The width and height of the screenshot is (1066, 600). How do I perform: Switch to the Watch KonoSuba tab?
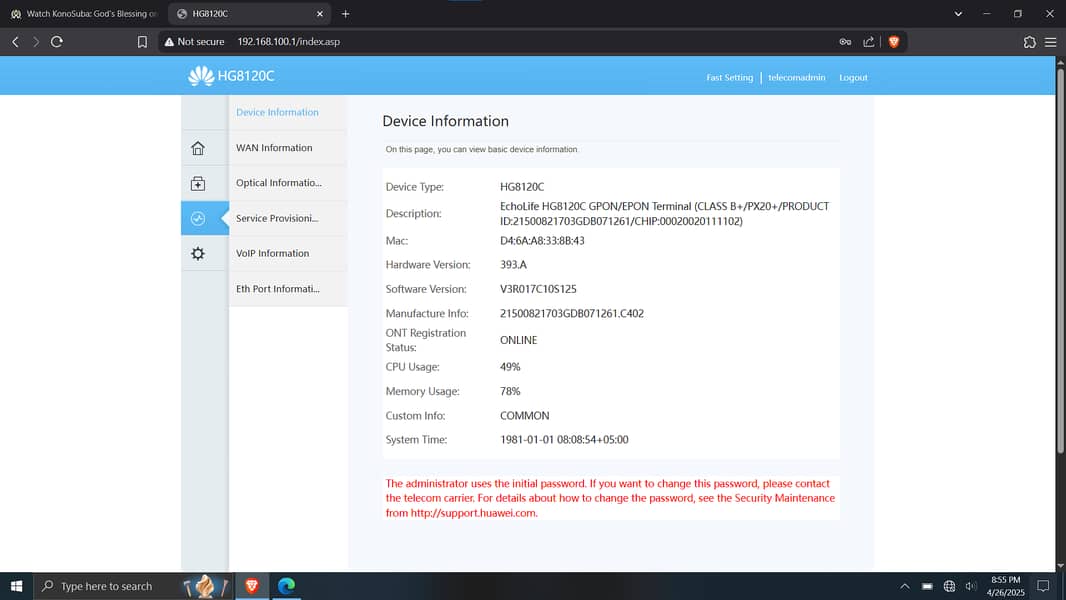84,14
